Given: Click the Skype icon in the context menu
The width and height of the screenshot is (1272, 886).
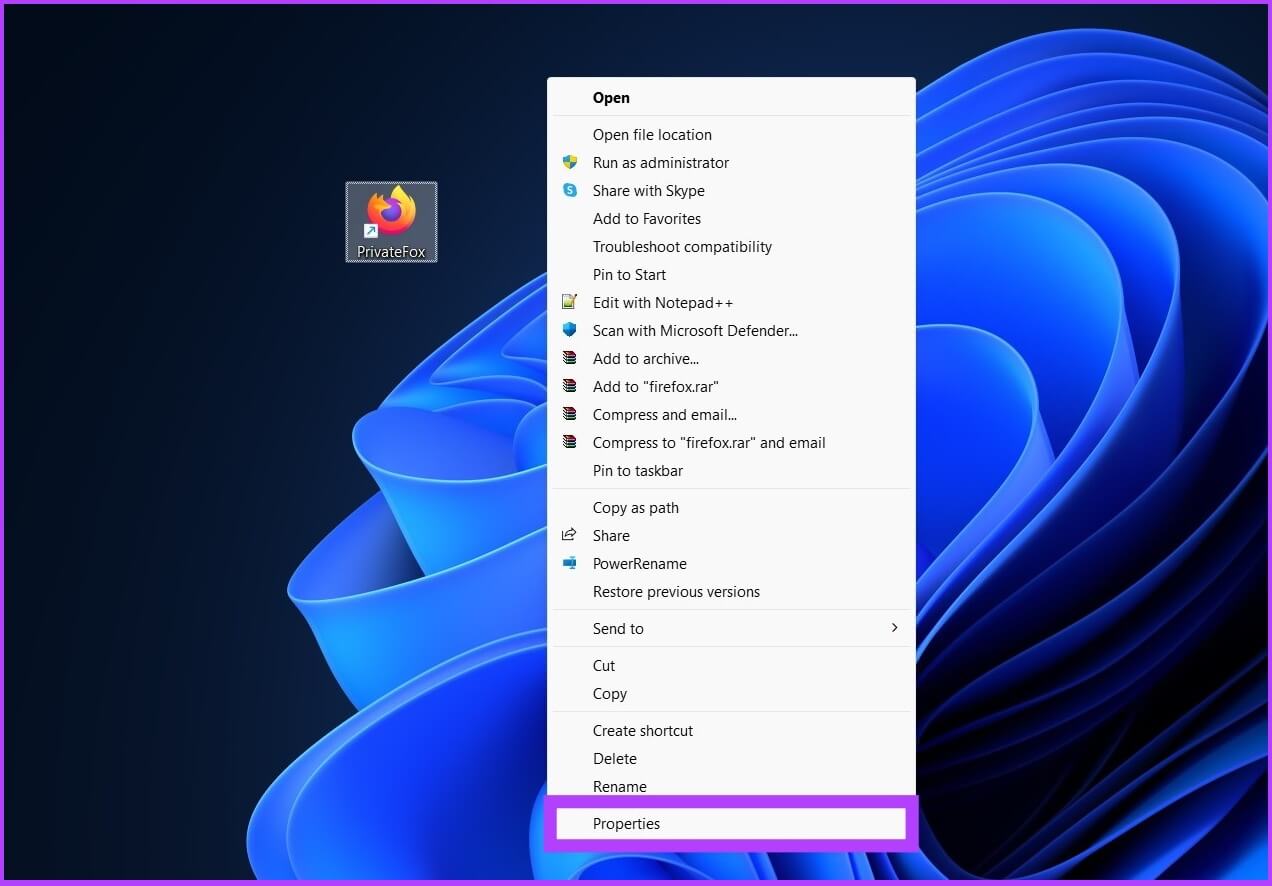Looking at the screenshot, I should click(570, 190).
